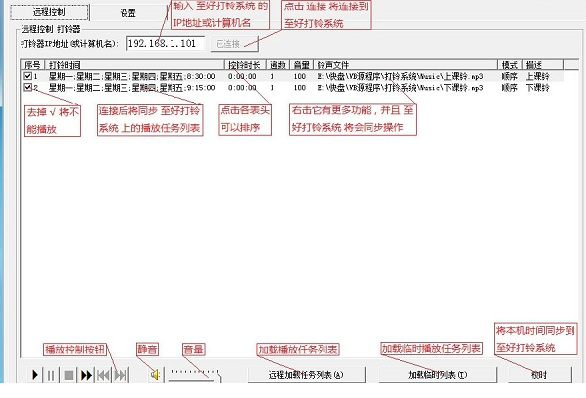Click the 校时 time sync button
The width and height of the screenshot is (586, 398).
(x=539, y=374)
